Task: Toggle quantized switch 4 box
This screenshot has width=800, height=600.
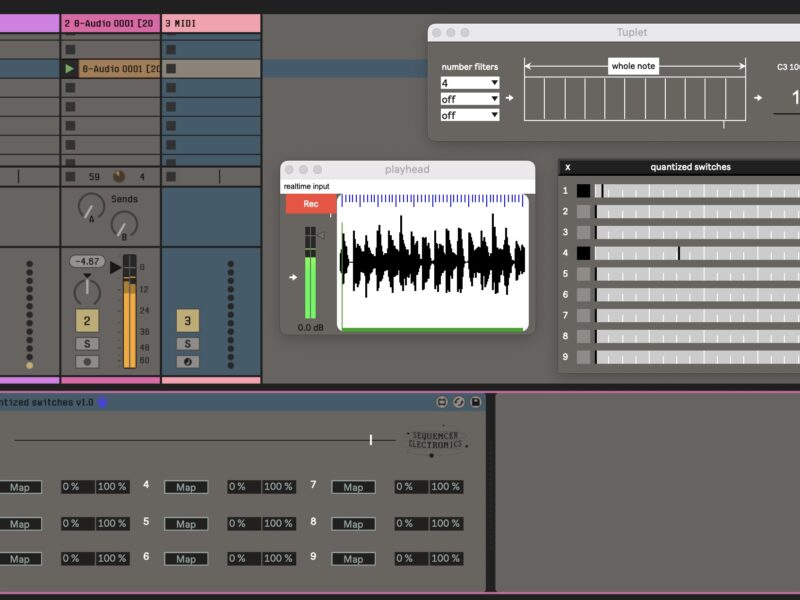Action: tap(583, 253)
